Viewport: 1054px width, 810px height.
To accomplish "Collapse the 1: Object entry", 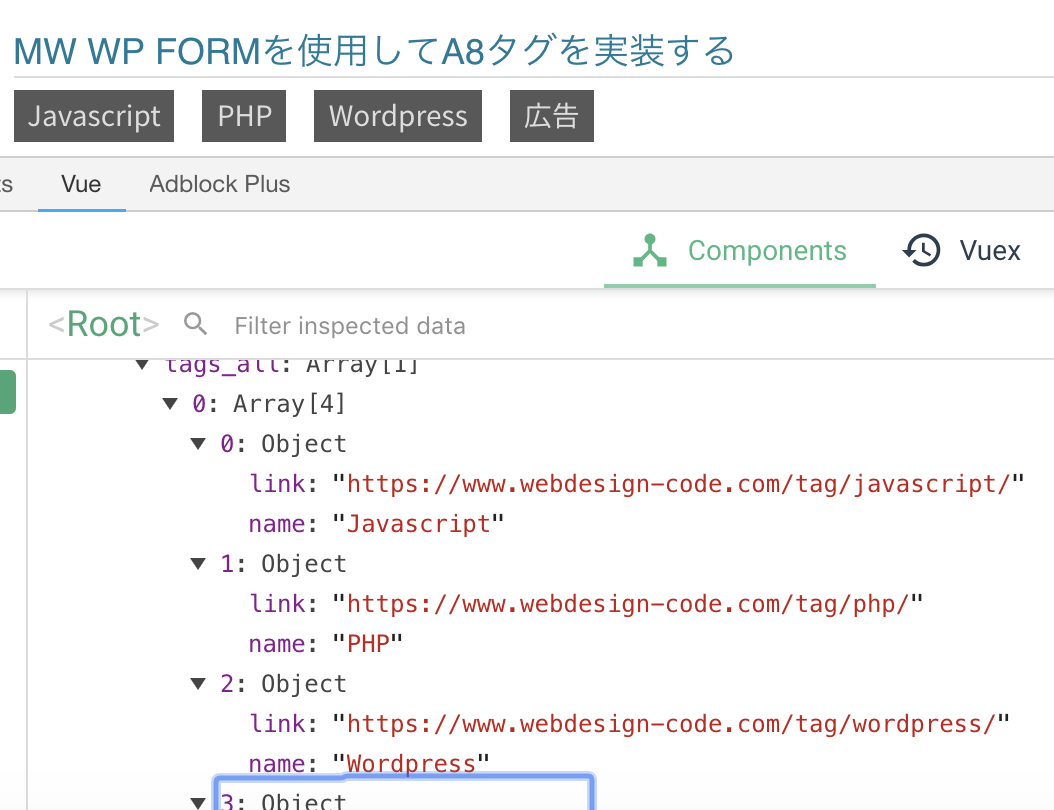I will (197, 564).
